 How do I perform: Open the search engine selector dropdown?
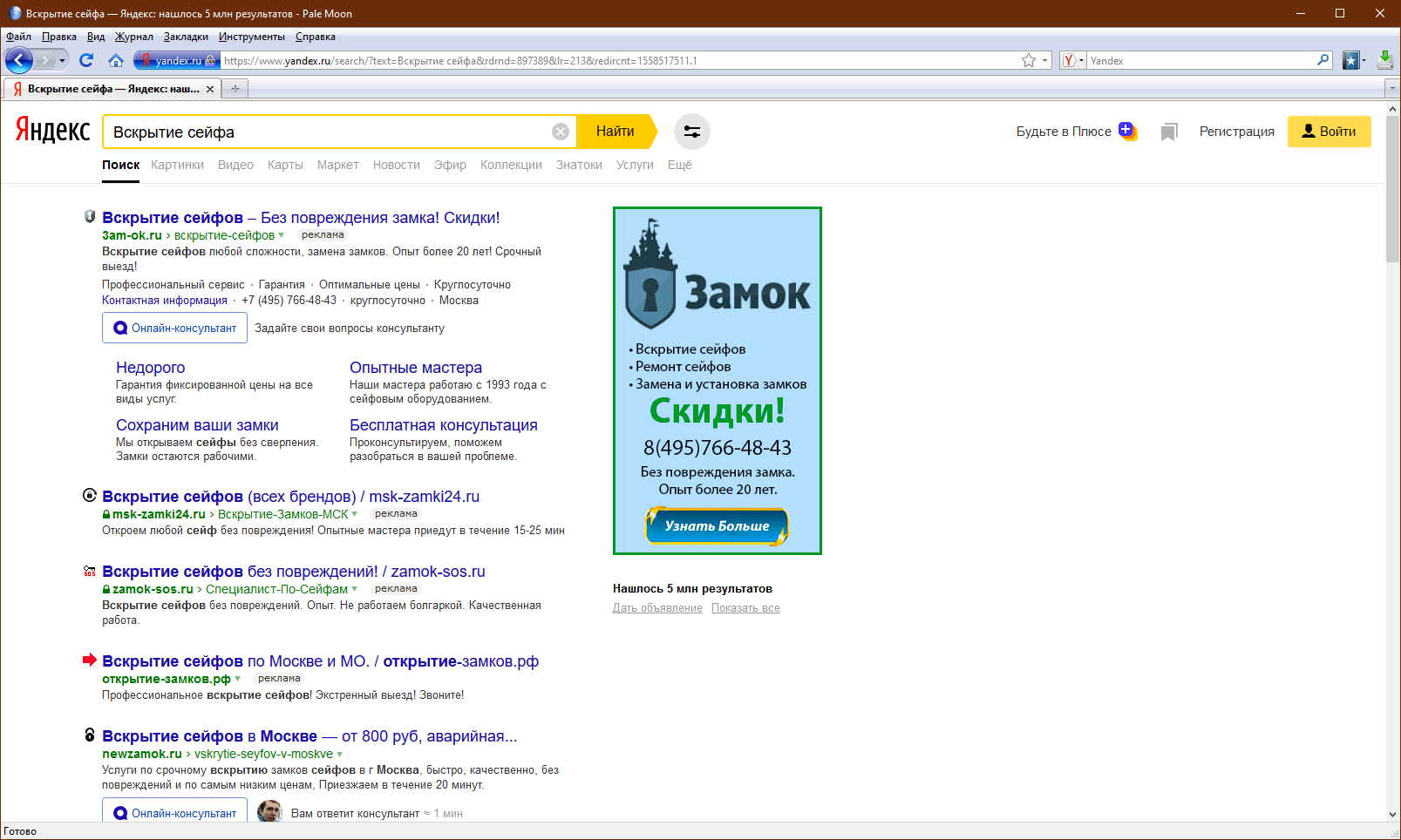pyautogui.click(x=1073, y=60)
